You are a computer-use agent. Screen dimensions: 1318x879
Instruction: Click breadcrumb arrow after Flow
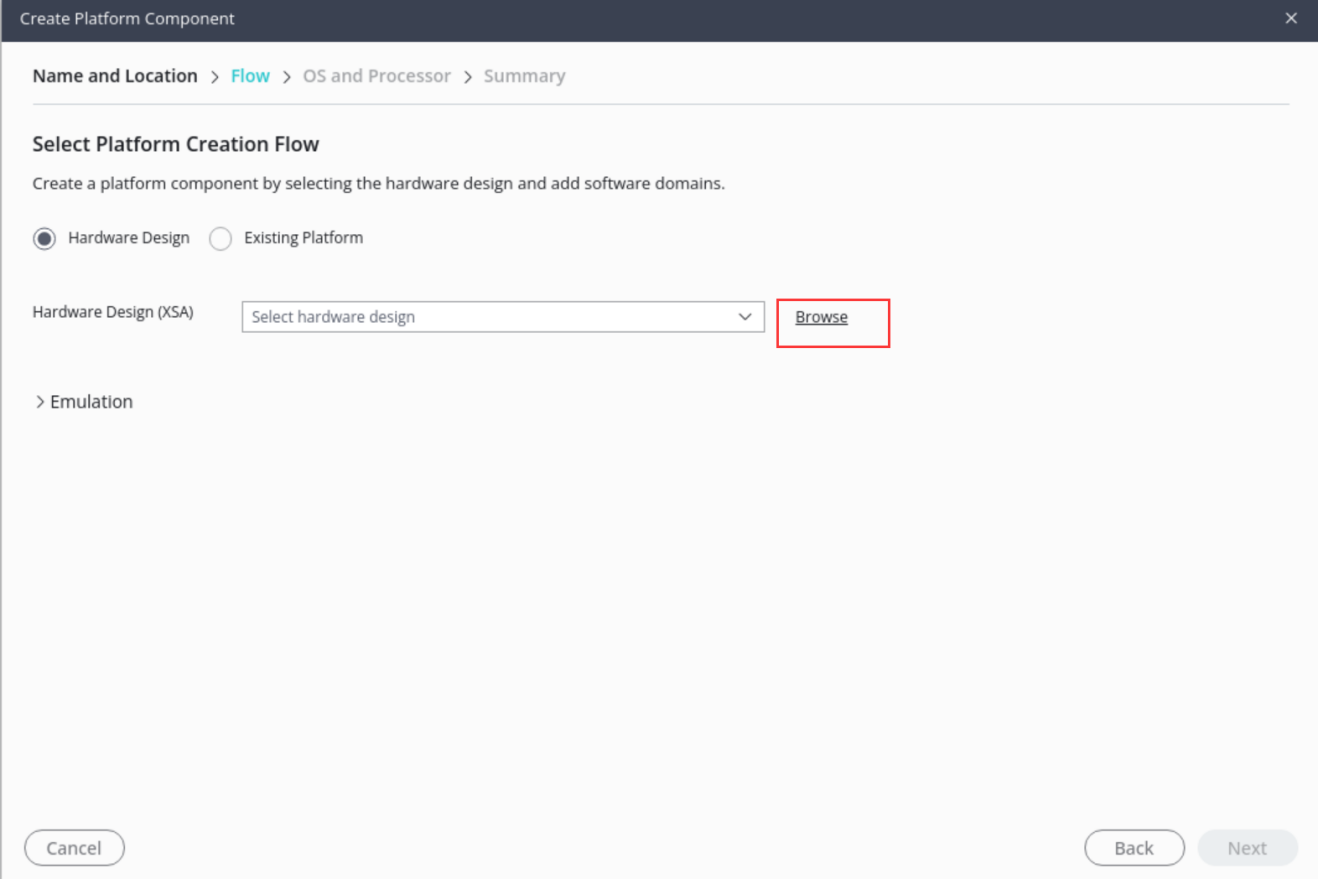pyautogui.click(x=286, y=77)
